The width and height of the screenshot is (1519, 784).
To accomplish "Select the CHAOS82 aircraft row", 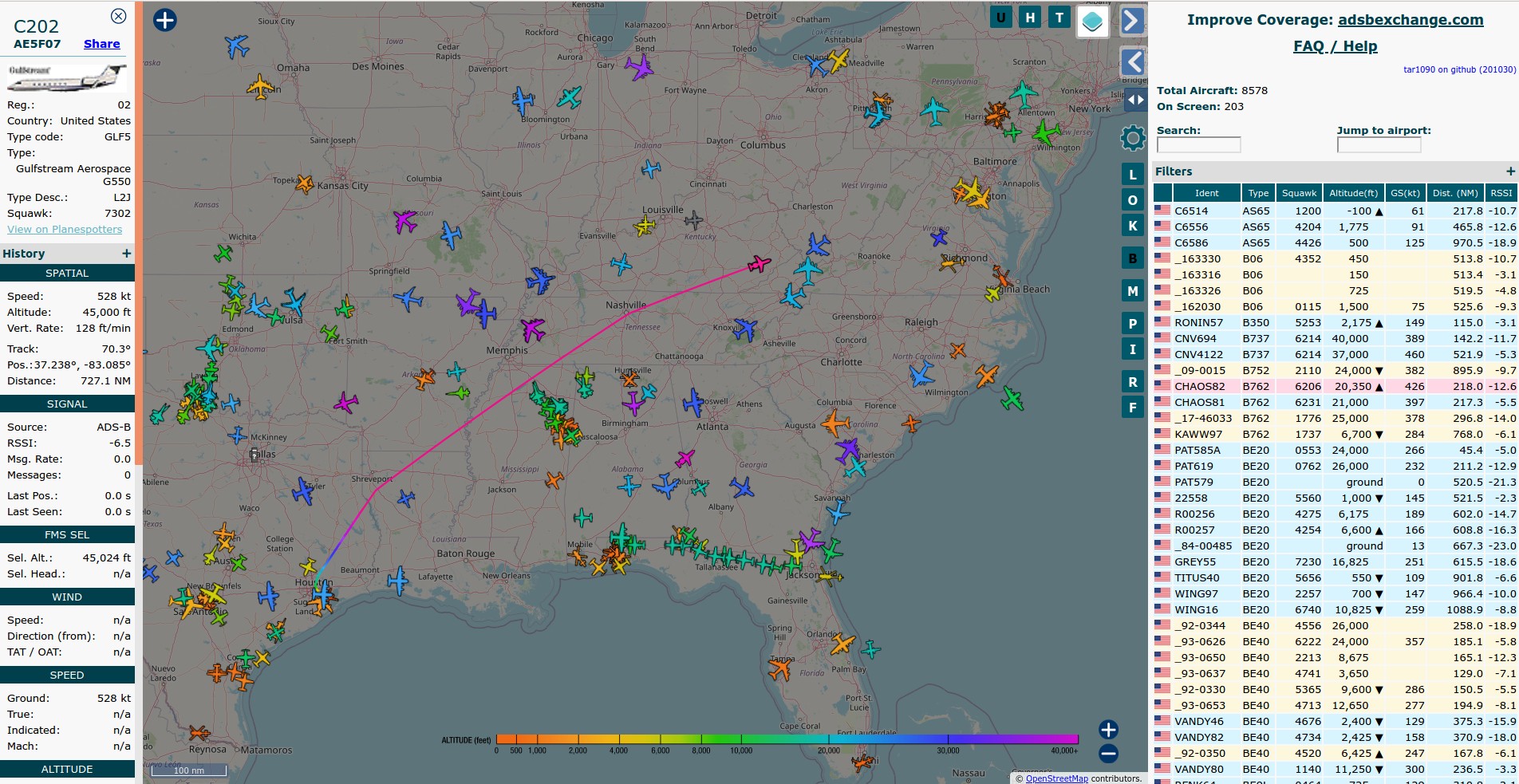I will point(1336,386).
